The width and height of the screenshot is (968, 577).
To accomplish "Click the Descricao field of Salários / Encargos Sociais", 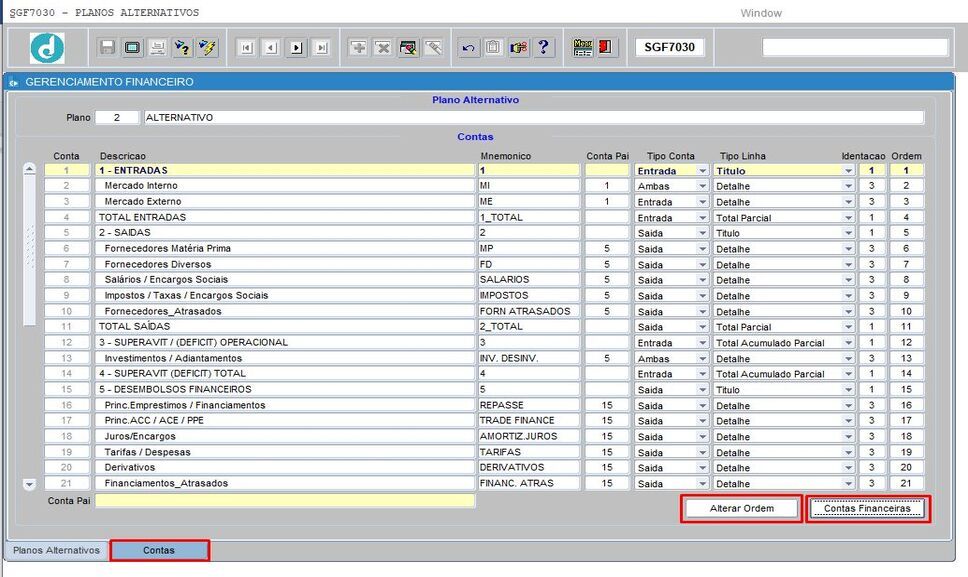I will pos(285,280).
